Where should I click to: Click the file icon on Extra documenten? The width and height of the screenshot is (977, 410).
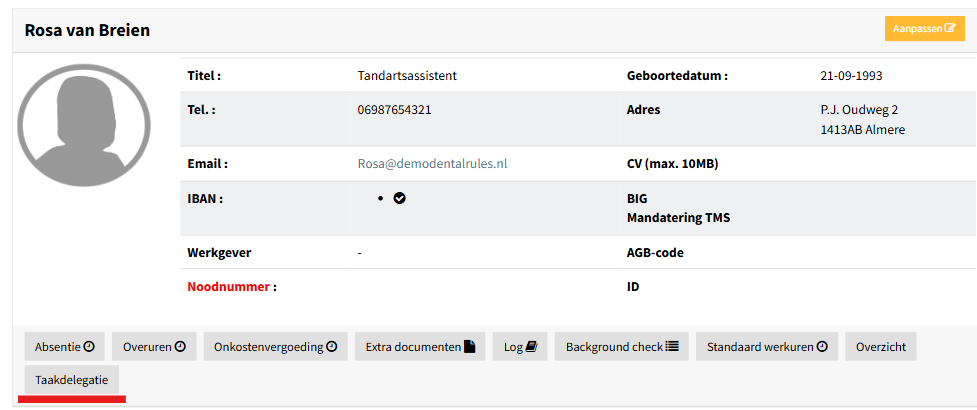pyautogui.click(x=470, y=346)
